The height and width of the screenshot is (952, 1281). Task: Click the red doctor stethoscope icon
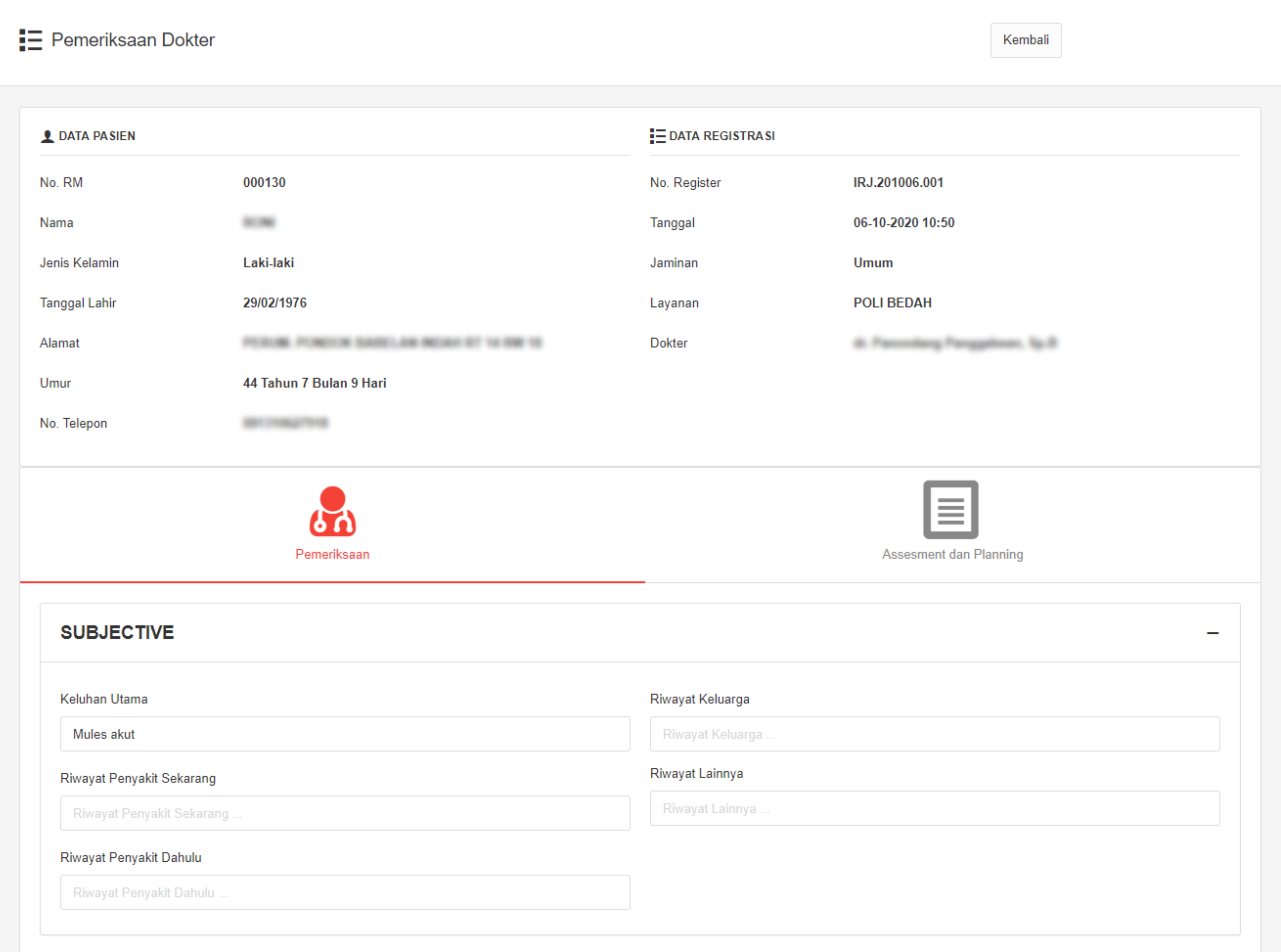332,511
